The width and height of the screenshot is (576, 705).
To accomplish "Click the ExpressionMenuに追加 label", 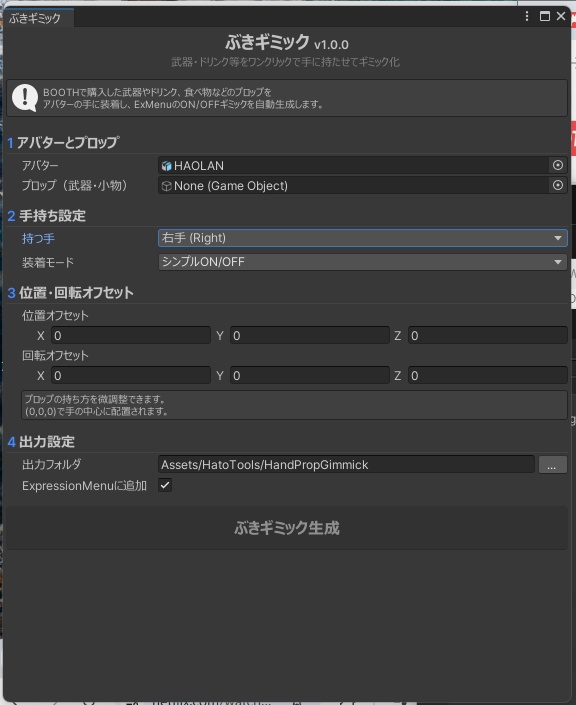I will [x=85, y=486].
